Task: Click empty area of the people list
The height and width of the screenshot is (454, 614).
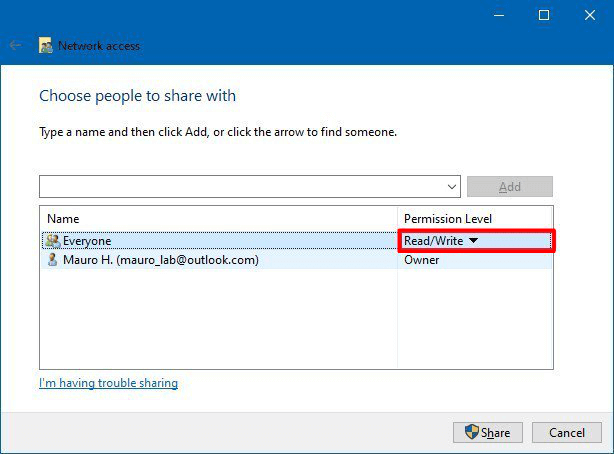Action: click(x=220, y=320)
